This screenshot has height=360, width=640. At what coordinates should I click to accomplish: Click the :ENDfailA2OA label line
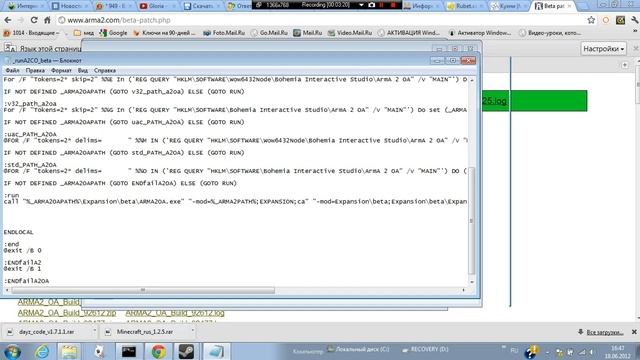(x=27, y=281)
